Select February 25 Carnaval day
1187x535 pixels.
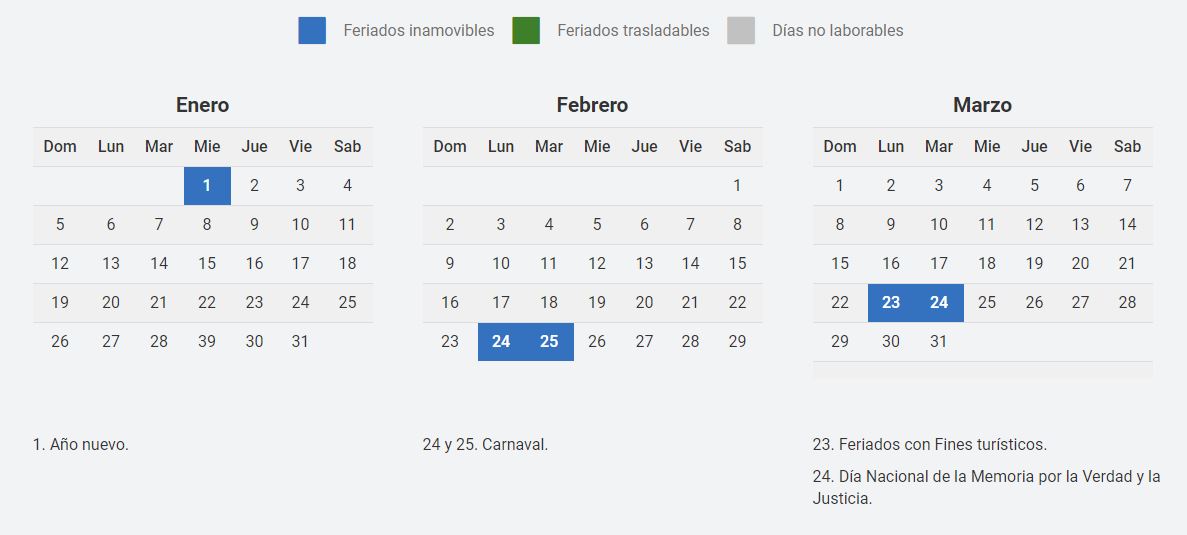549,342
